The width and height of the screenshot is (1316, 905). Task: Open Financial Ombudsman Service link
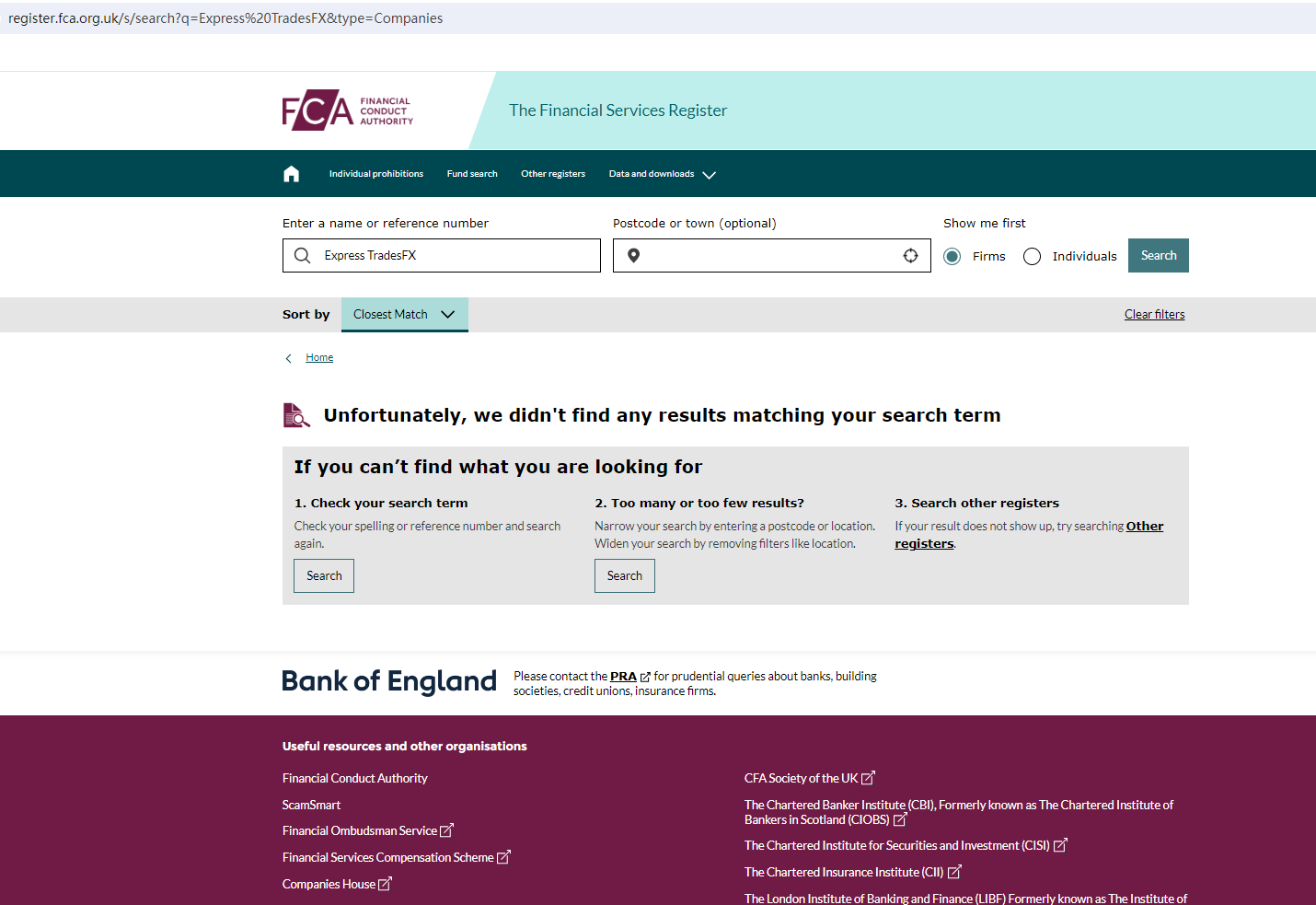360,831
